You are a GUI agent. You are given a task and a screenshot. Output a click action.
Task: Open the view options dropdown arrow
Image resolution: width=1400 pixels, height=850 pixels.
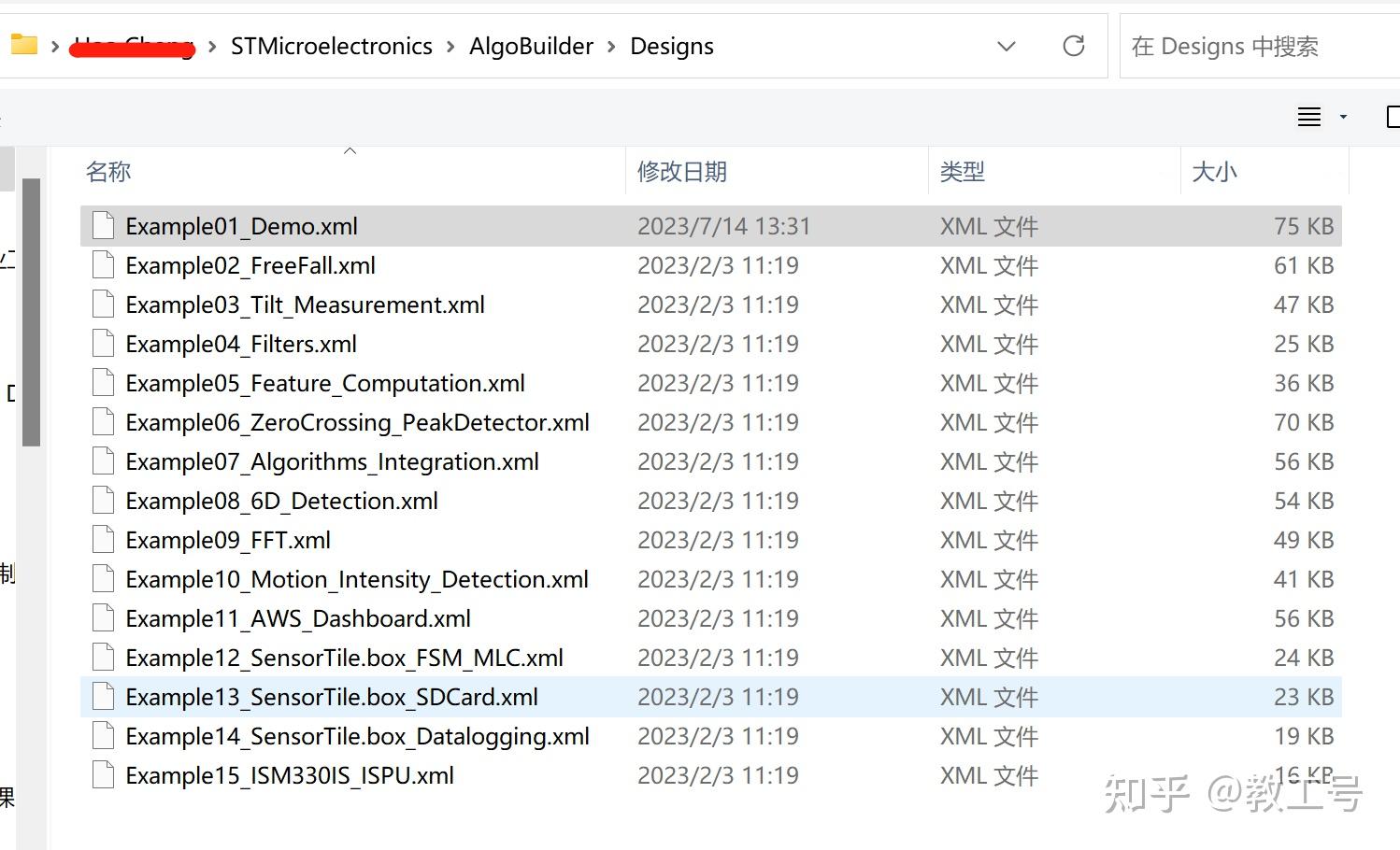point(1343,117)
